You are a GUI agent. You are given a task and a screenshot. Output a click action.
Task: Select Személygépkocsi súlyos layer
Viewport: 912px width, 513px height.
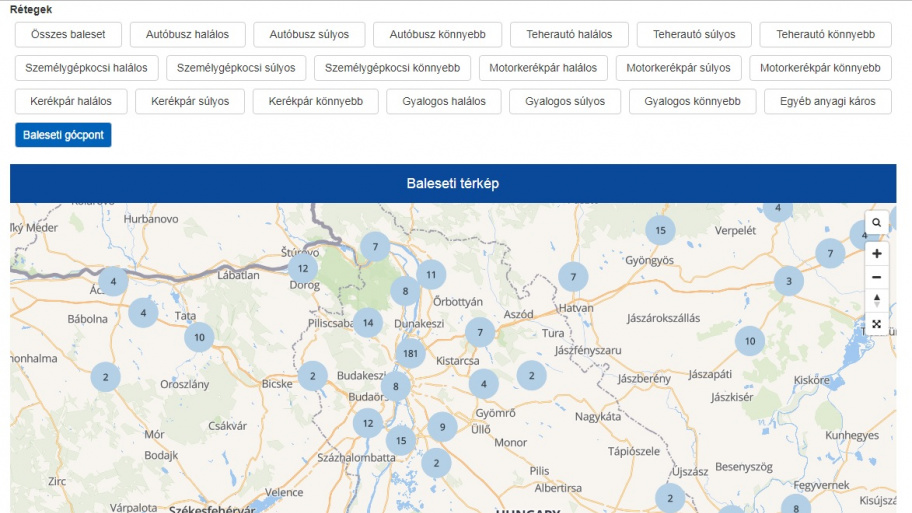236,68
